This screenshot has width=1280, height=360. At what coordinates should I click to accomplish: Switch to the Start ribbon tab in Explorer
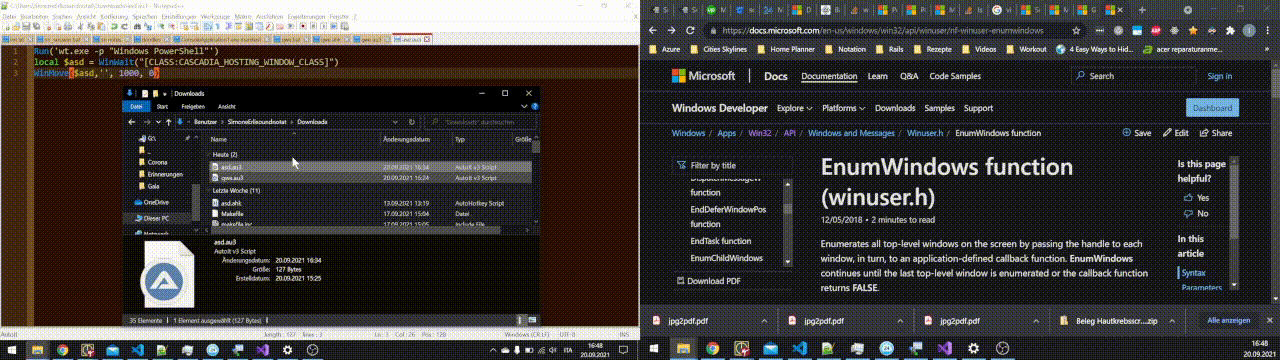pos(161,106)
